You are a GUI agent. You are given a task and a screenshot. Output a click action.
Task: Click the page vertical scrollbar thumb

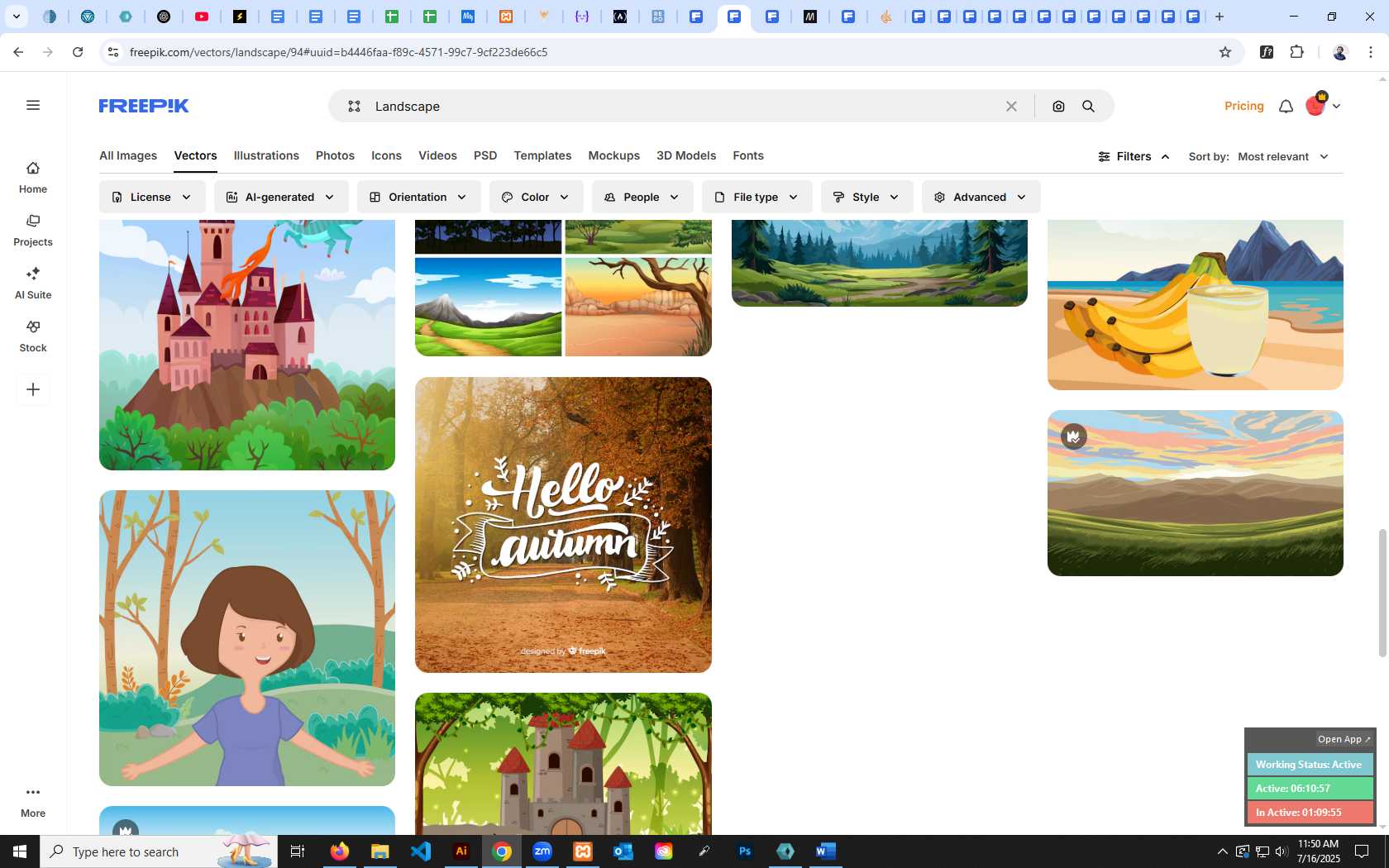click(x=1382, y=593)
